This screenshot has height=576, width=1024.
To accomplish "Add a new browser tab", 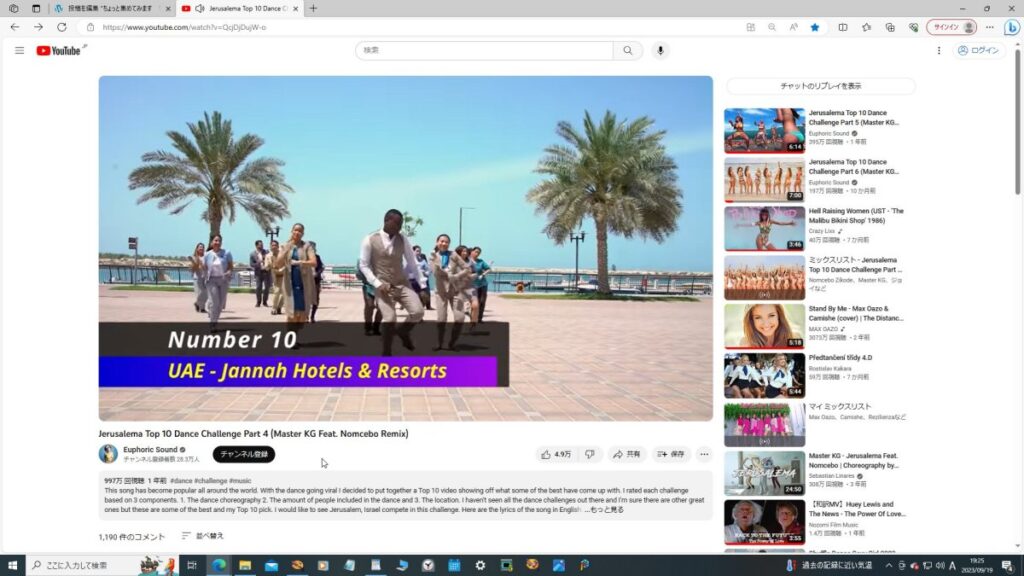I will pos(313,8).
